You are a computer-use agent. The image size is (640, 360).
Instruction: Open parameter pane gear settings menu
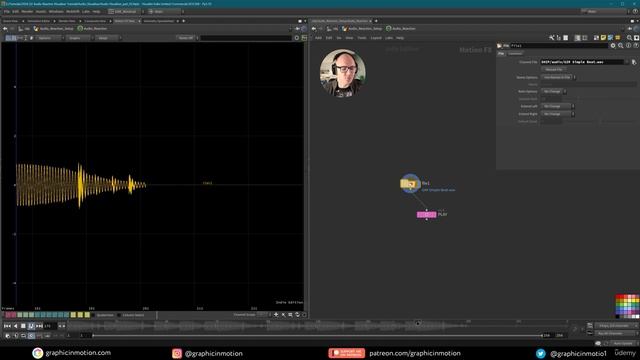click(x=613, y=46)
